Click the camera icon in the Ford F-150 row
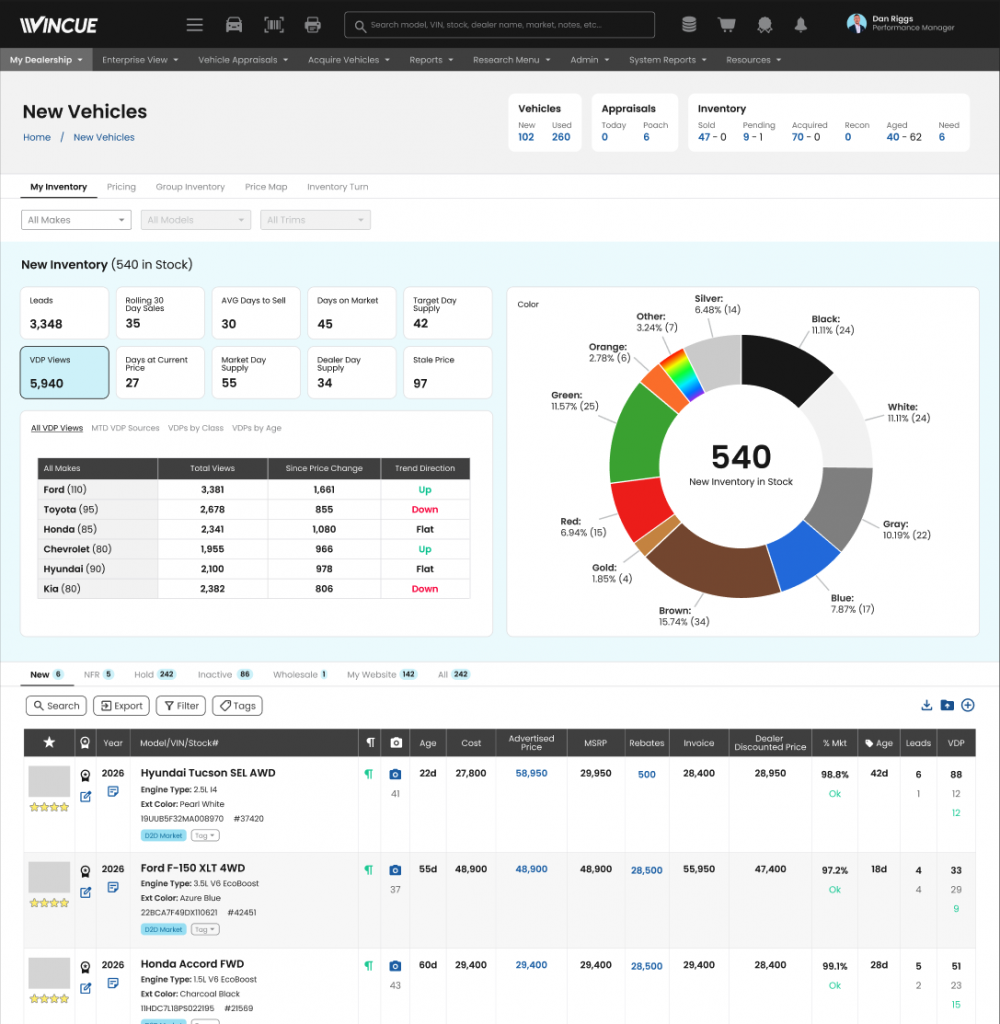This screenshot has height=1024, width=1000. [395, 870]
